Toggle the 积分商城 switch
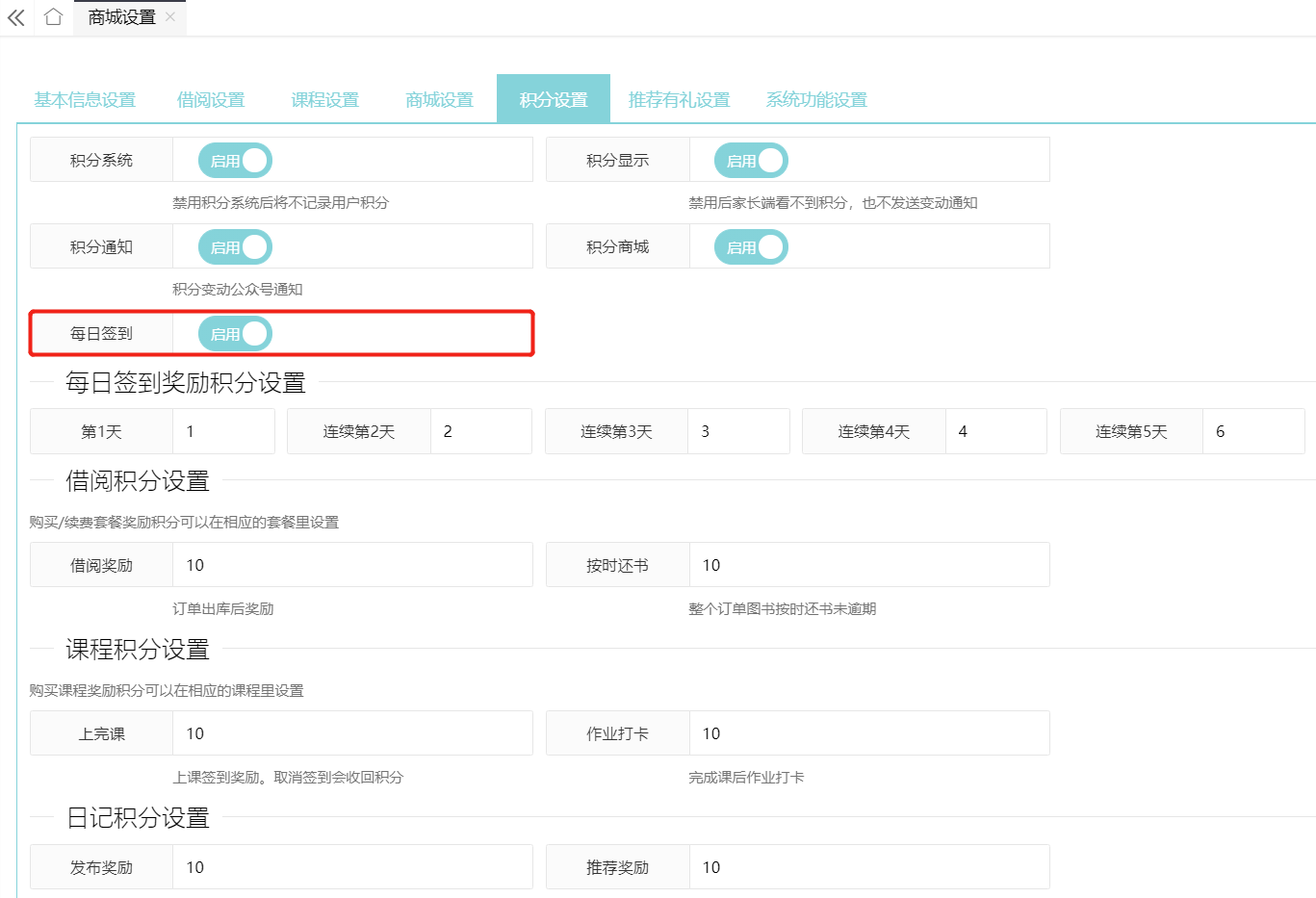1316x898 pixels. (x=751, y=247)
